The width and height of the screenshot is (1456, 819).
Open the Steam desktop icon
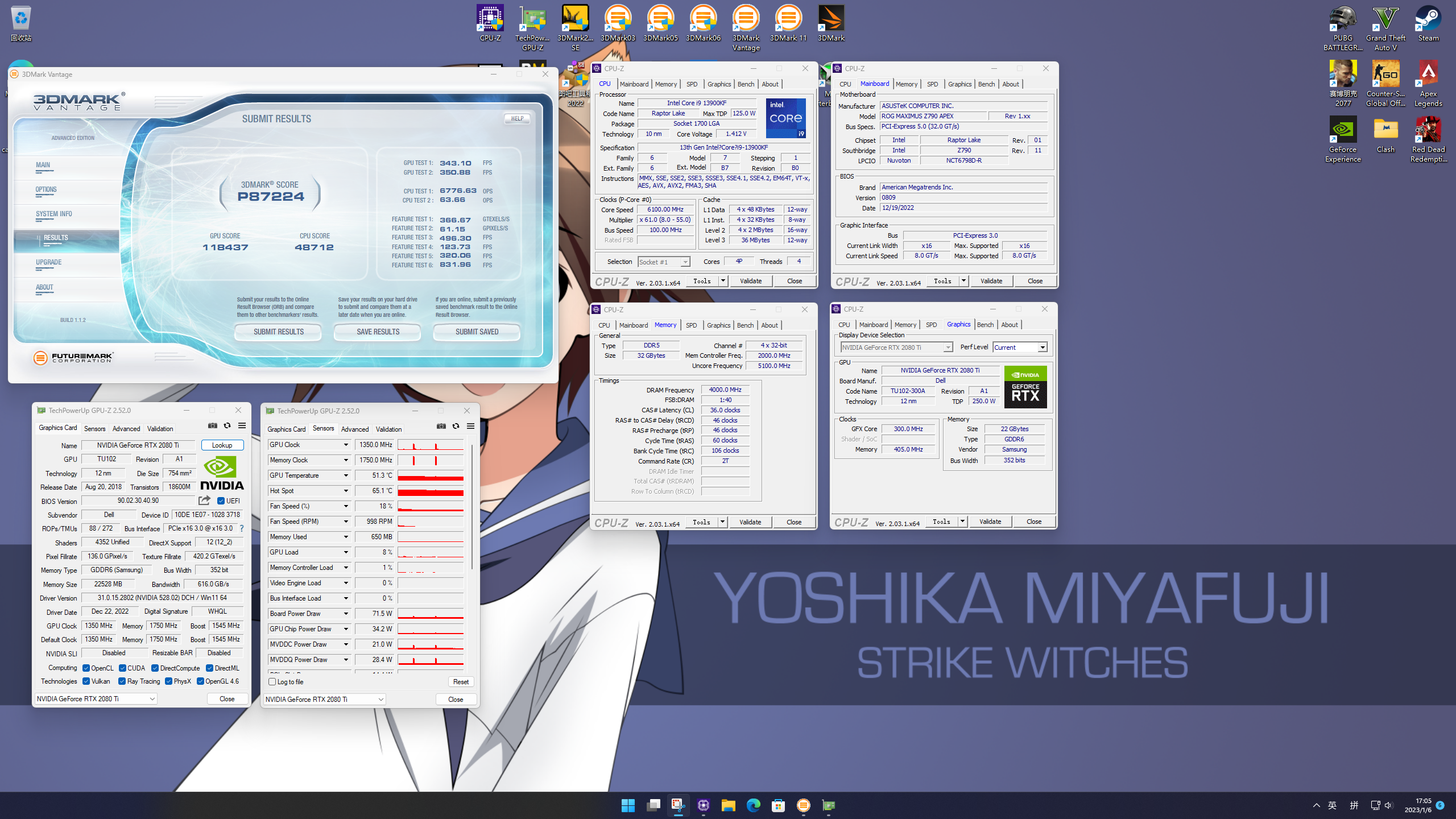1428,24
